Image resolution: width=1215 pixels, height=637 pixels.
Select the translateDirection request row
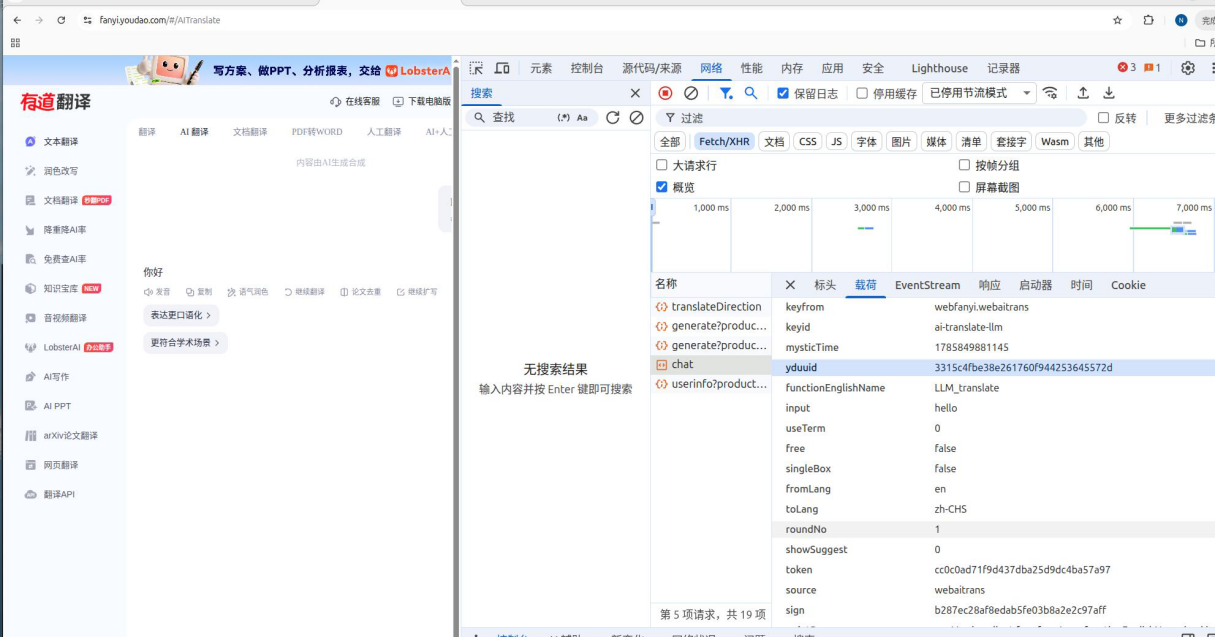(711, 307)
